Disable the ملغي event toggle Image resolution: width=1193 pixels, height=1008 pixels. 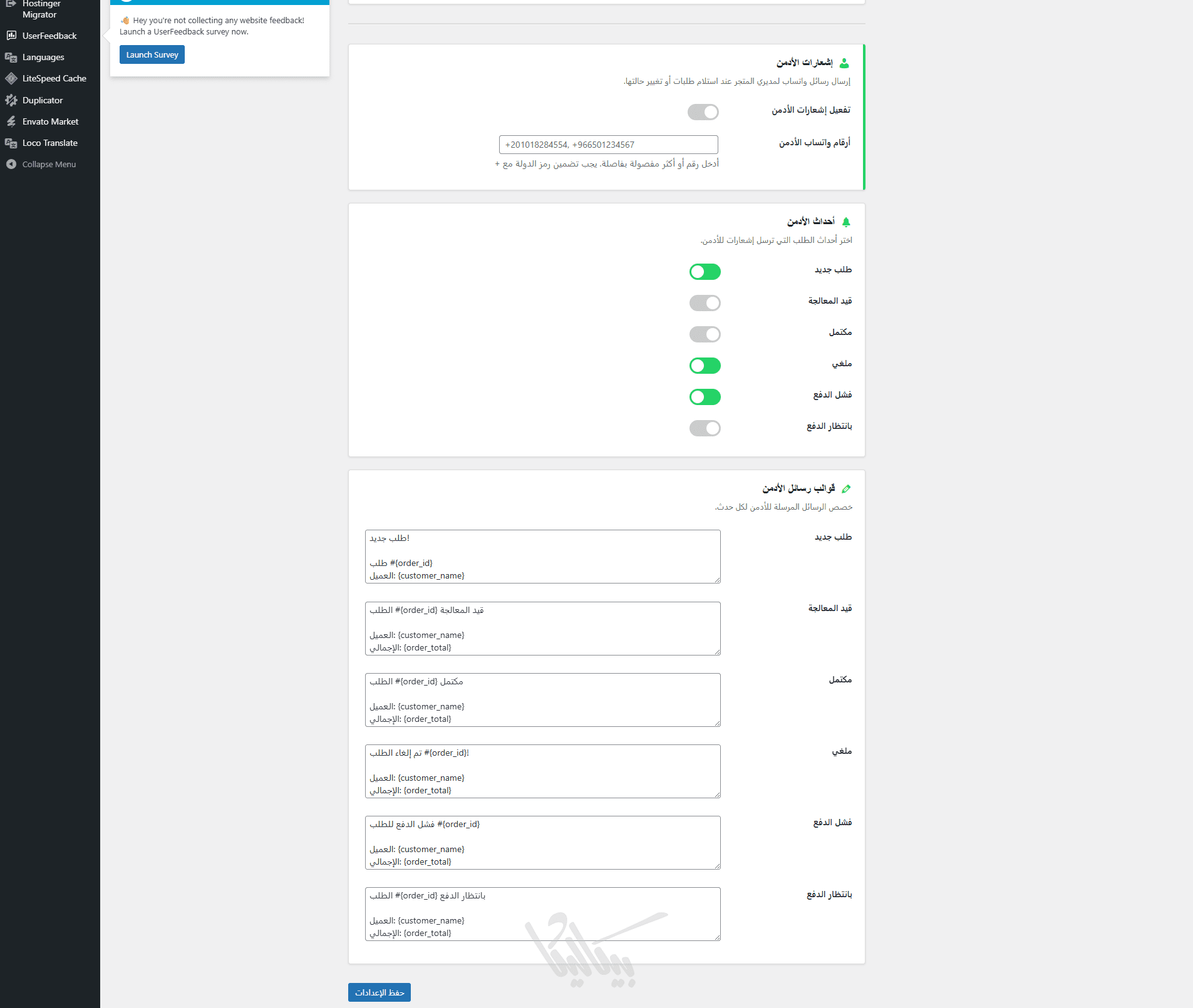(x=705, y=366)
